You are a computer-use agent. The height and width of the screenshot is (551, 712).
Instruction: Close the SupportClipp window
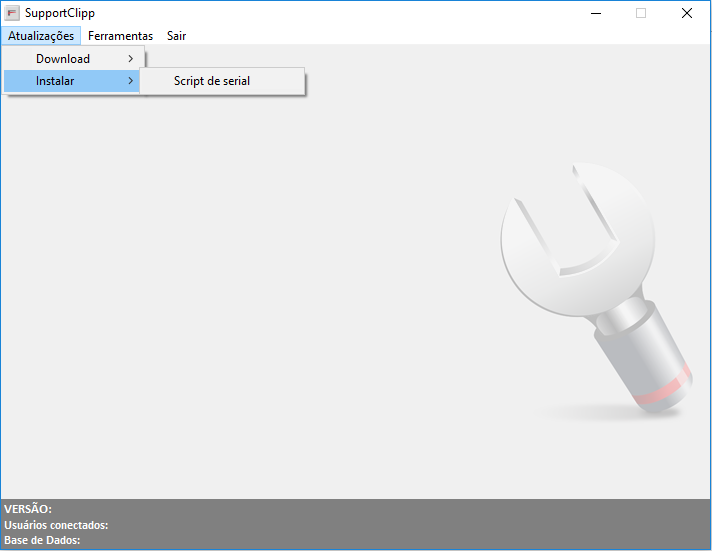tap(687, 13)
